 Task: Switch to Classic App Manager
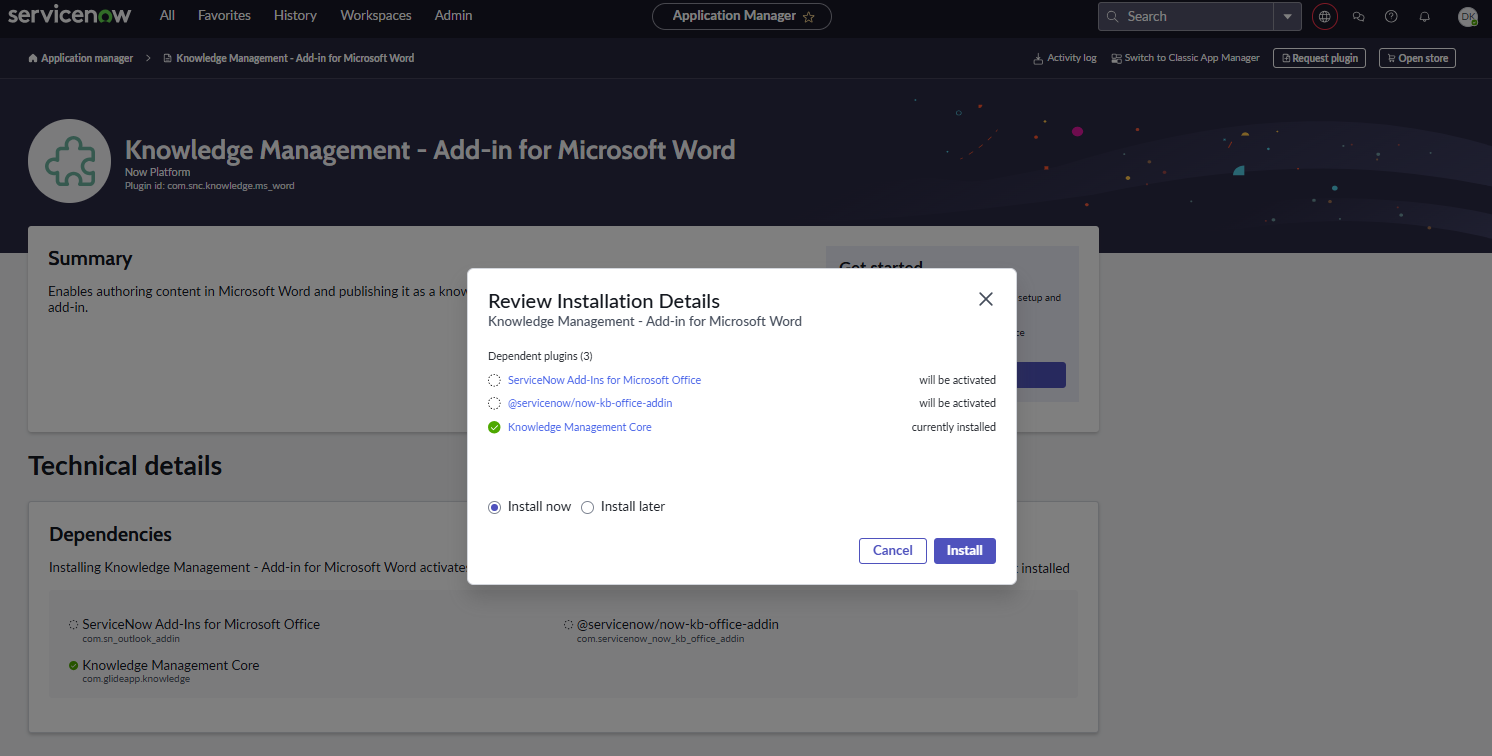[1185, 57]
